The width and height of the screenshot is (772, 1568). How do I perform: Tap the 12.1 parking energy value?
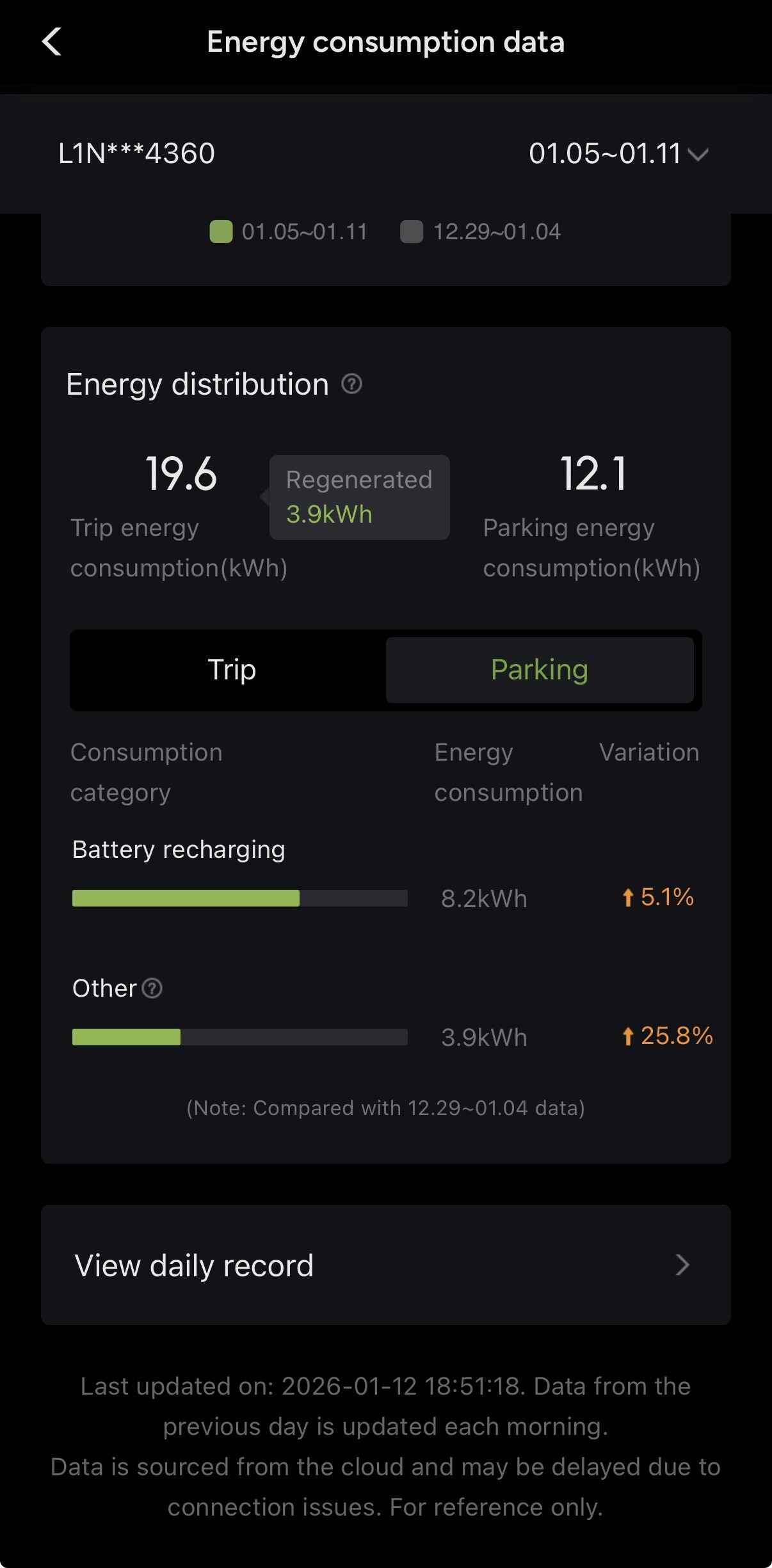pyautogui.click(x=593, y=474)
